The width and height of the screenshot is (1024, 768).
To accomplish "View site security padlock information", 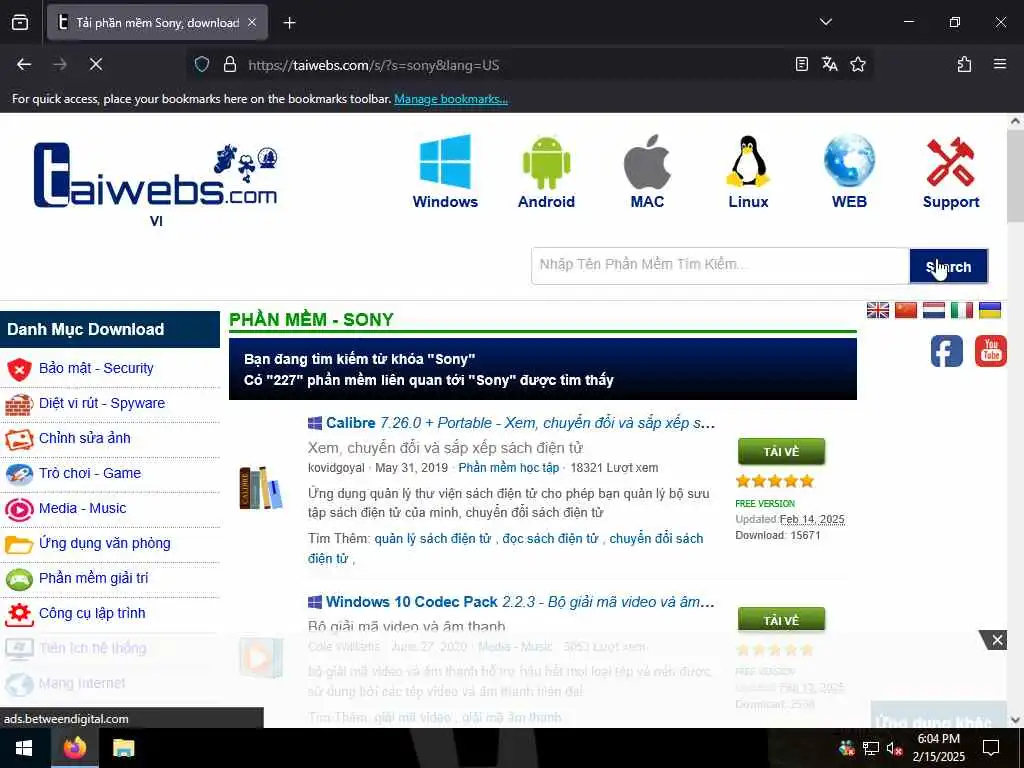I will coord(230,64).
